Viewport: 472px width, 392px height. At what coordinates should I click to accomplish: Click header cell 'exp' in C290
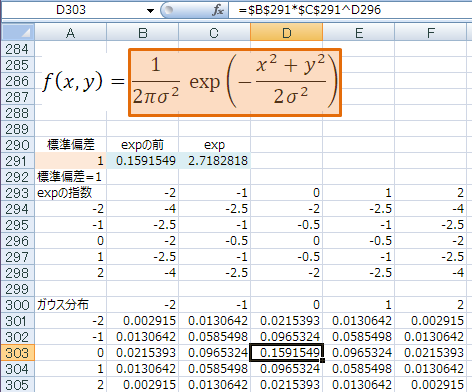point(214,145)
